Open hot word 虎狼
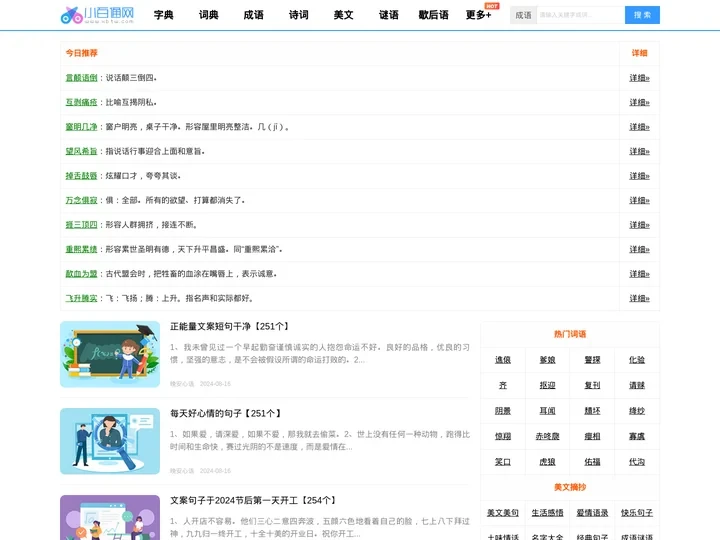This screenshot has width=720, height=540. pos(547,462)
